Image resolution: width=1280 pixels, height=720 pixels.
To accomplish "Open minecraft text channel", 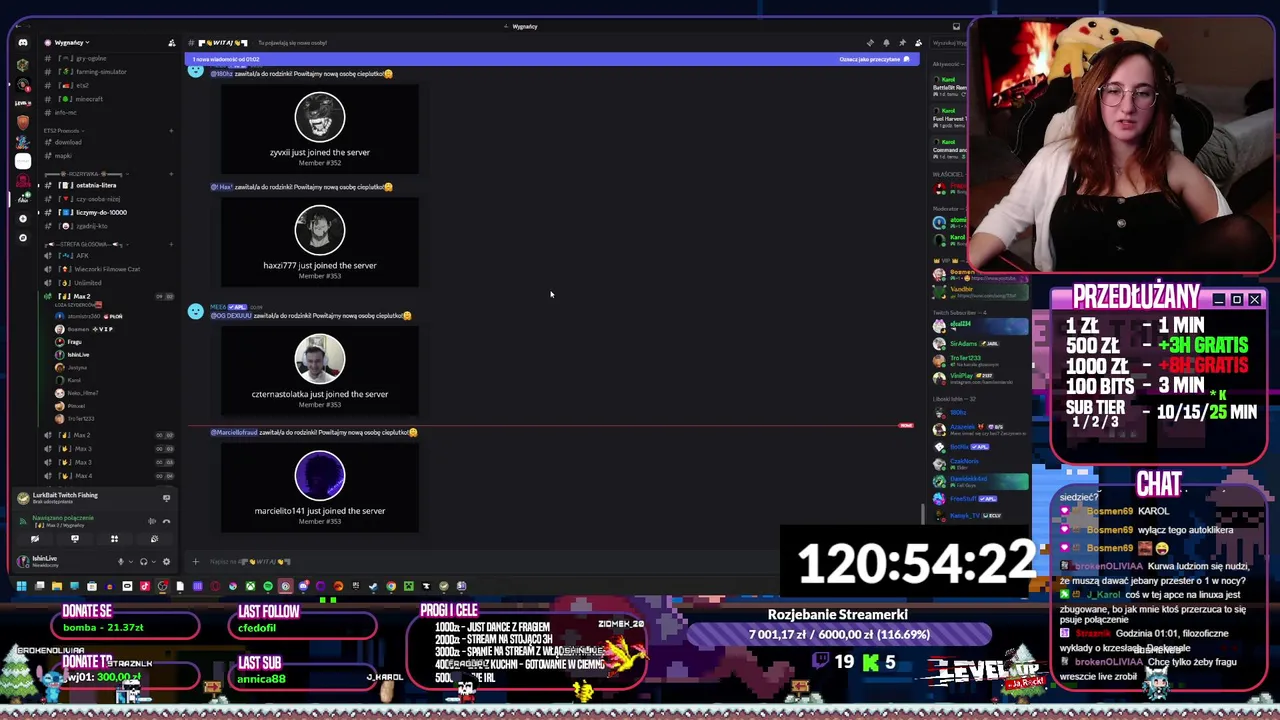I will click(x=88, y=99).
